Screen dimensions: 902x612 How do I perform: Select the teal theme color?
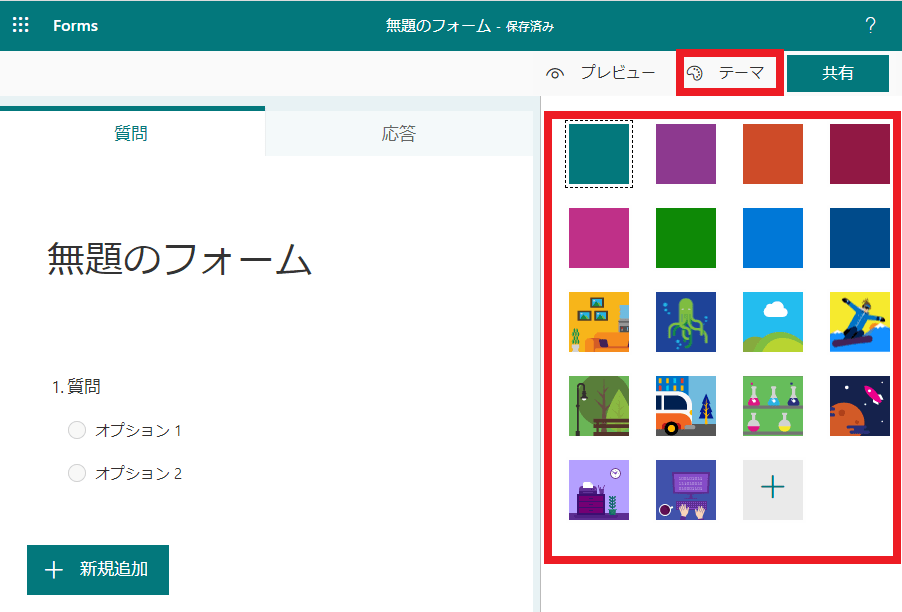pyautogui.click(x=599, y=154)
